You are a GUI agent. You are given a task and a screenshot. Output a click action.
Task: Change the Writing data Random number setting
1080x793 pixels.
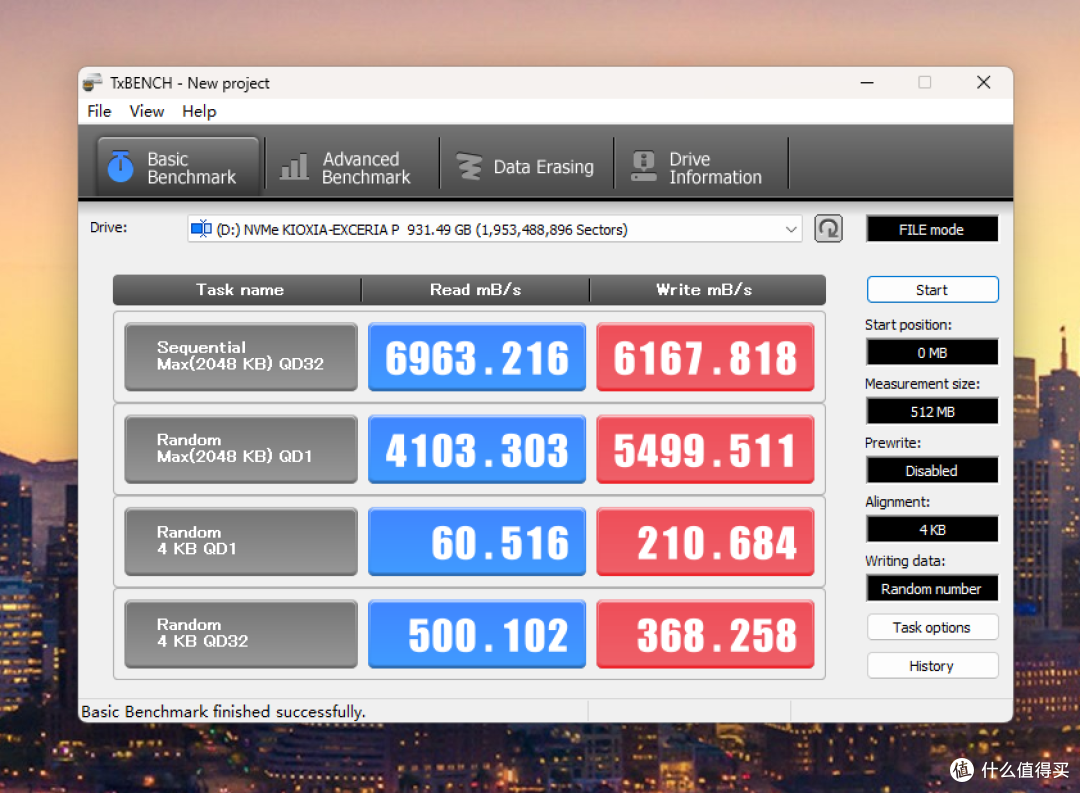[x=932, y=589]
